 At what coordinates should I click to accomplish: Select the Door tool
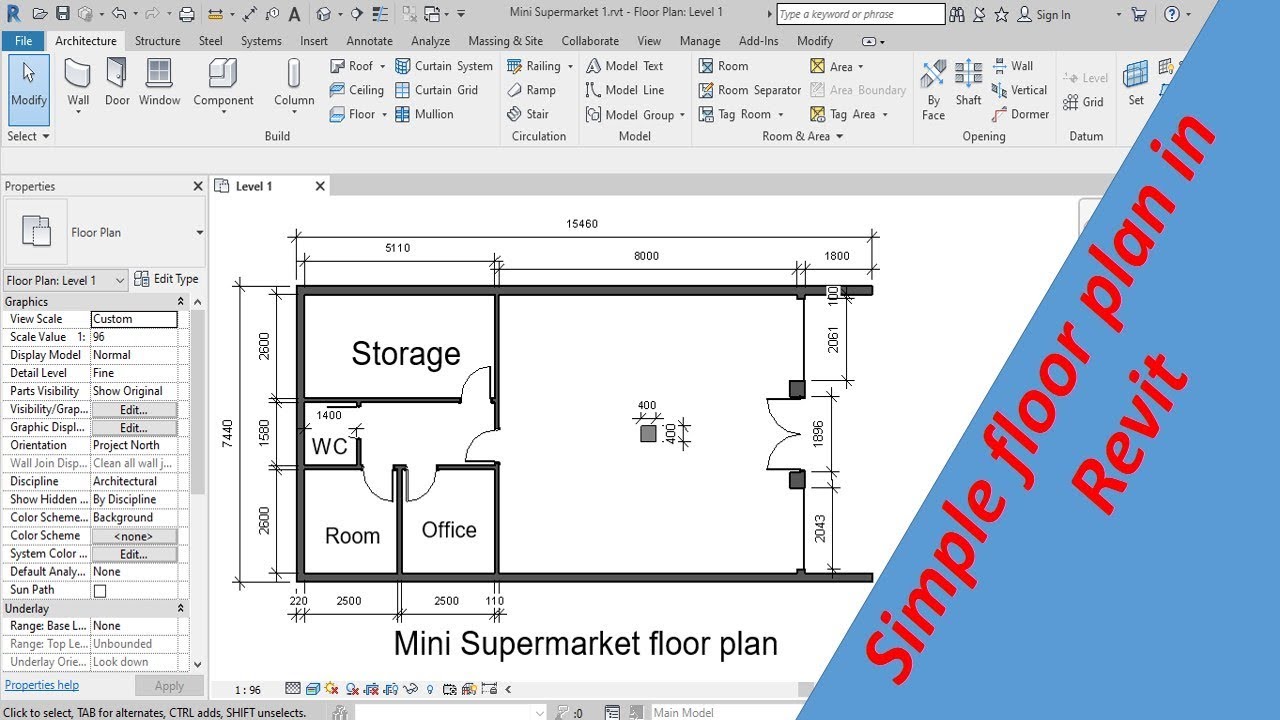(117, 84)
